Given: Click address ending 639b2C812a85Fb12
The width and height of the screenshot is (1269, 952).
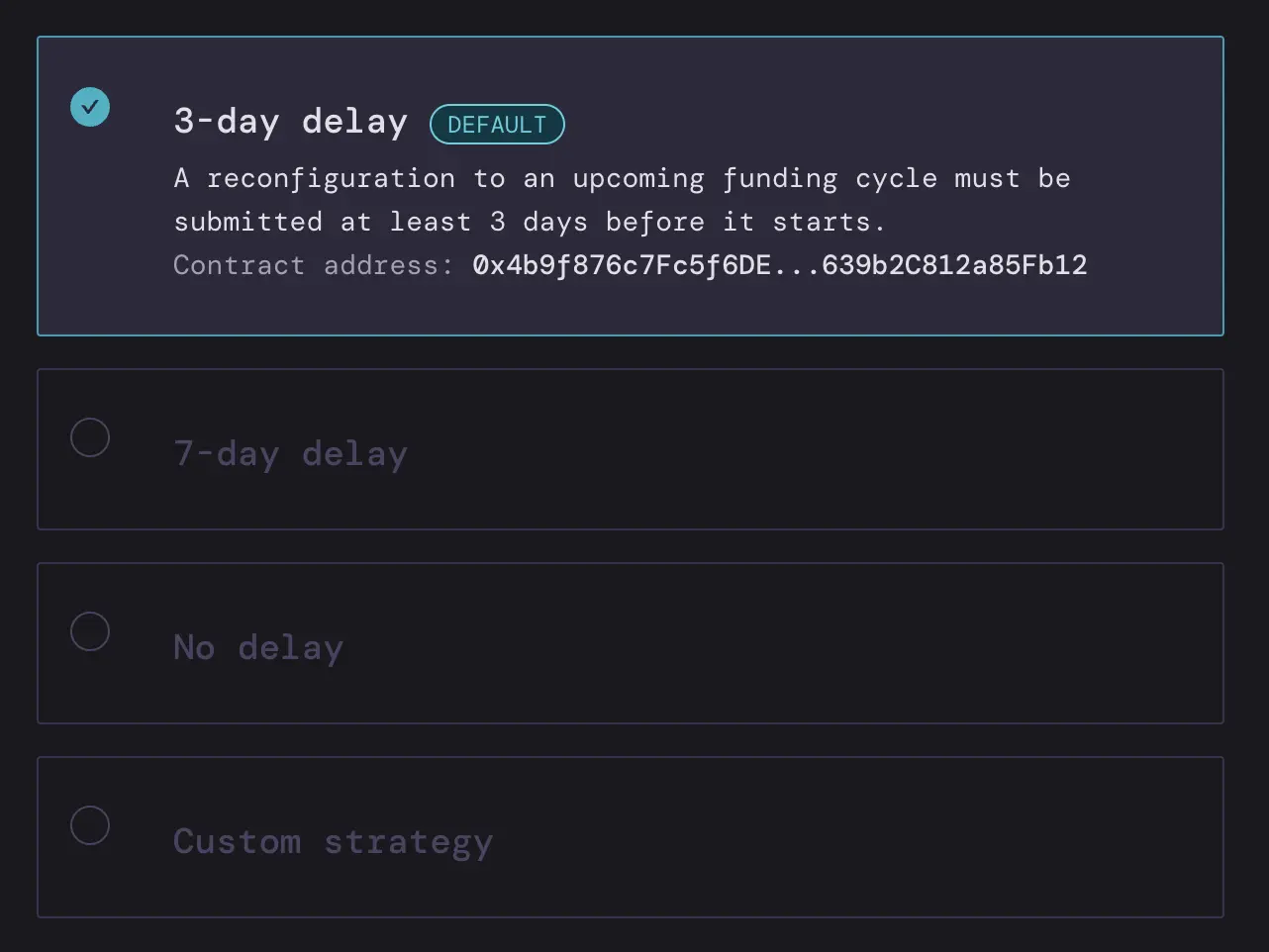Looking at the screenshot, I should tap(954, 265).
